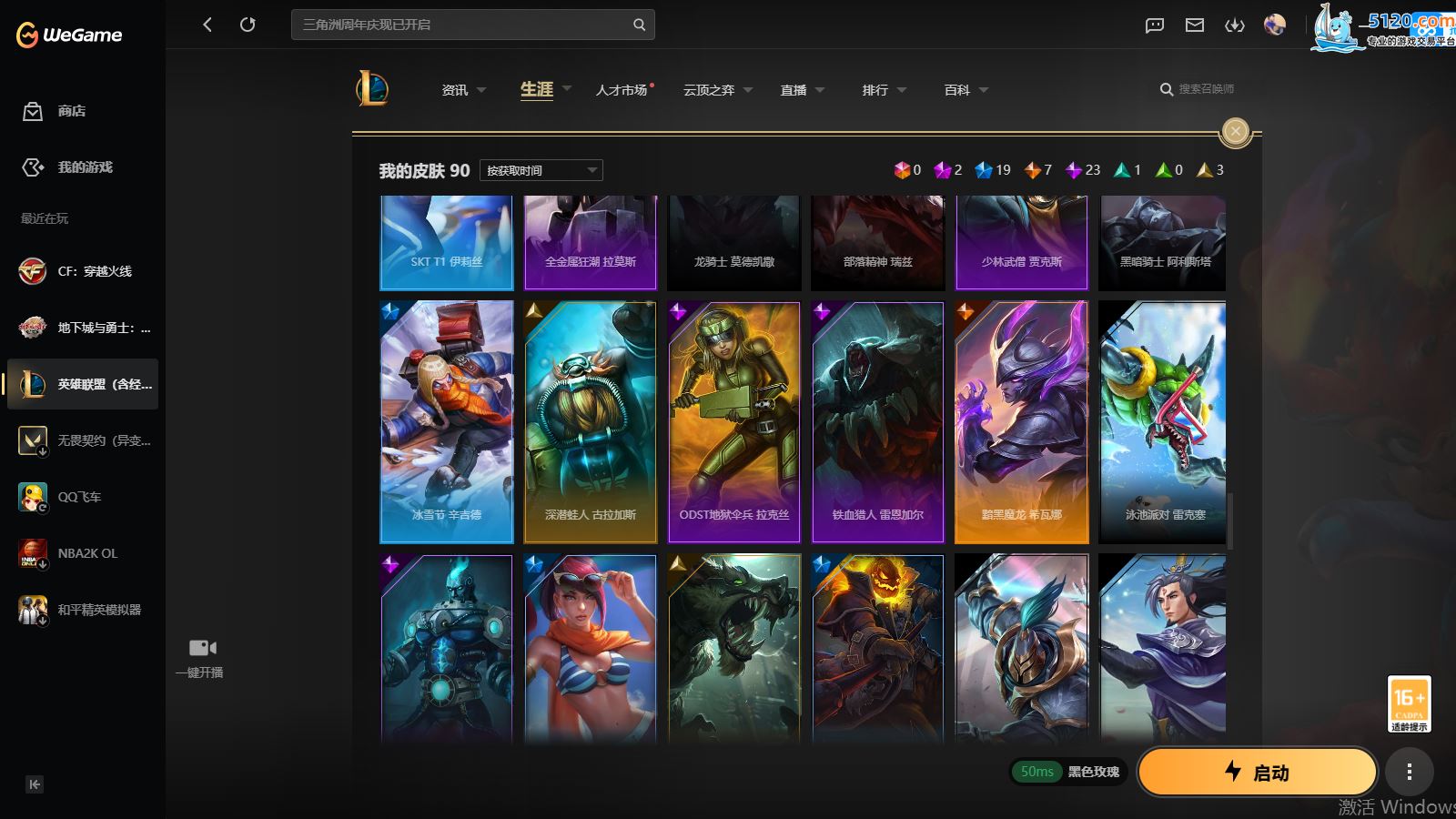Refresh the page with the reload icon
Screen dimensions: 1456x819
pos(248,25)
